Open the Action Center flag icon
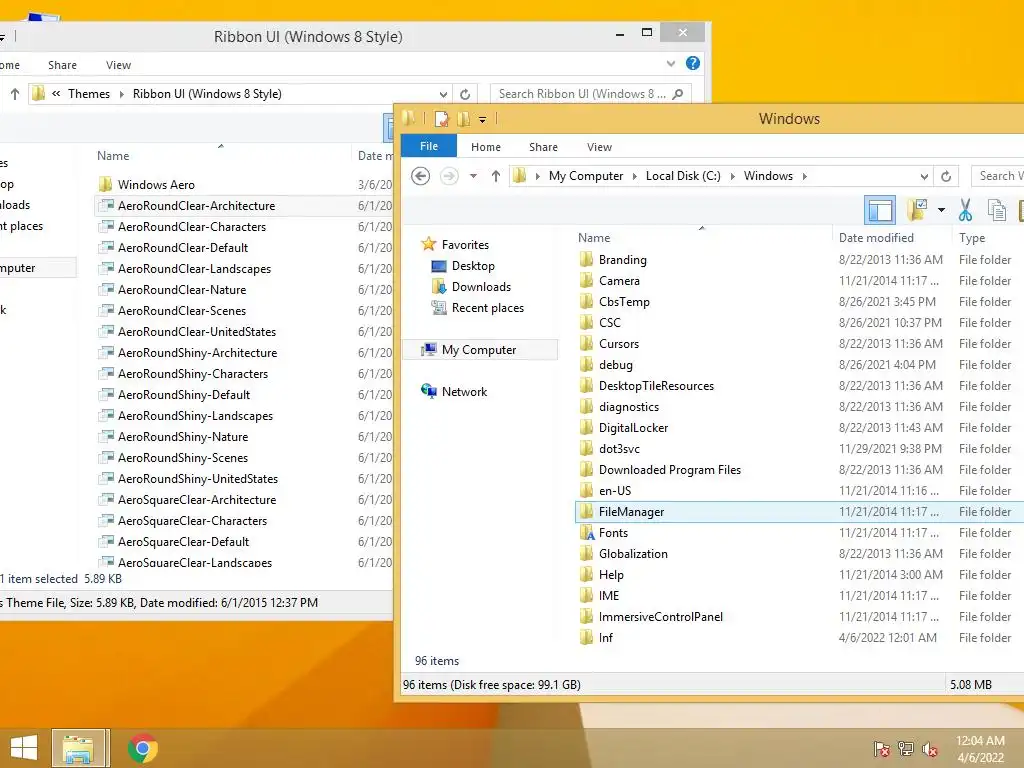This screenshot has width=1024, height=768. (x=881, y=748)
